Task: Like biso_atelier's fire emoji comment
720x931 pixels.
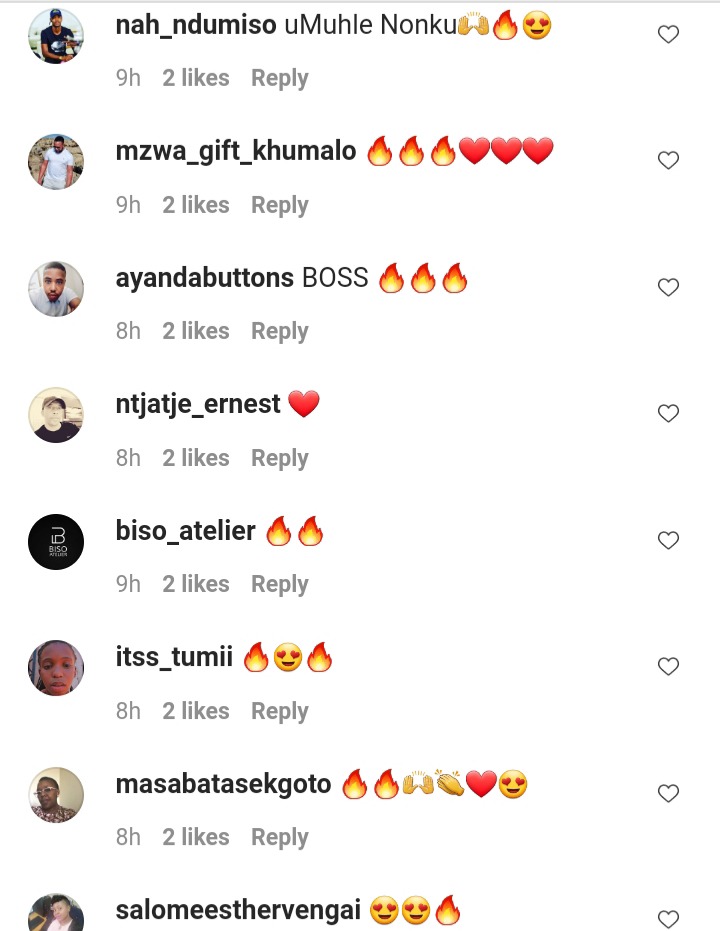Action: click(668, 540)
